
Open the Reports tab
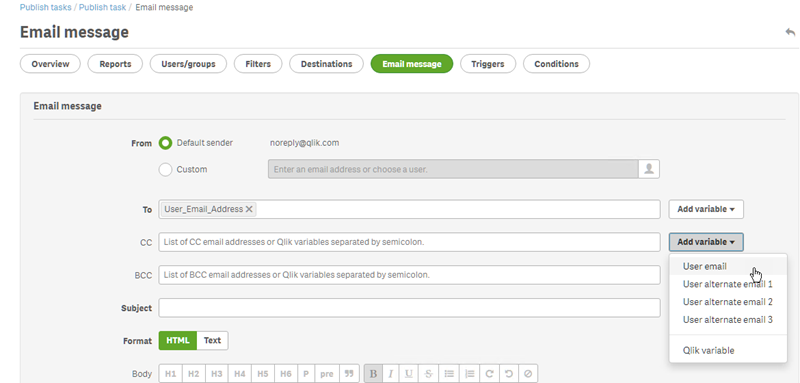tap(115, 64)
